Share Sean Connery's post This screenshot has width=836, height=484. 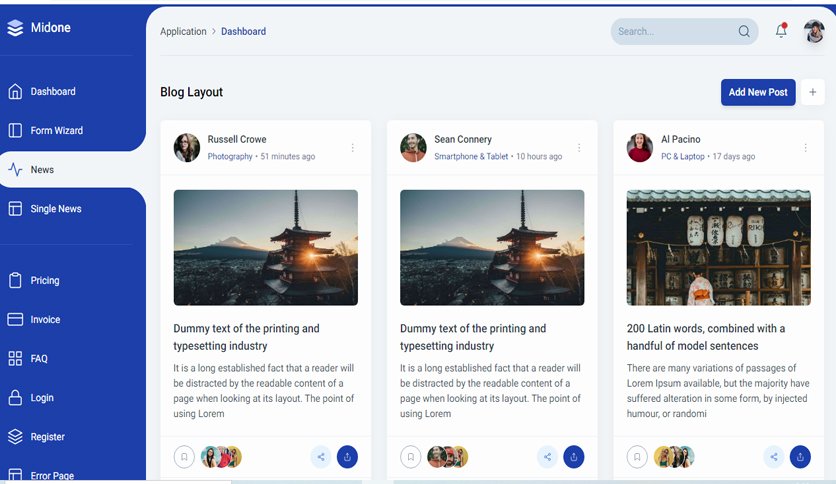pyautogui.click(x=548, y=457)
